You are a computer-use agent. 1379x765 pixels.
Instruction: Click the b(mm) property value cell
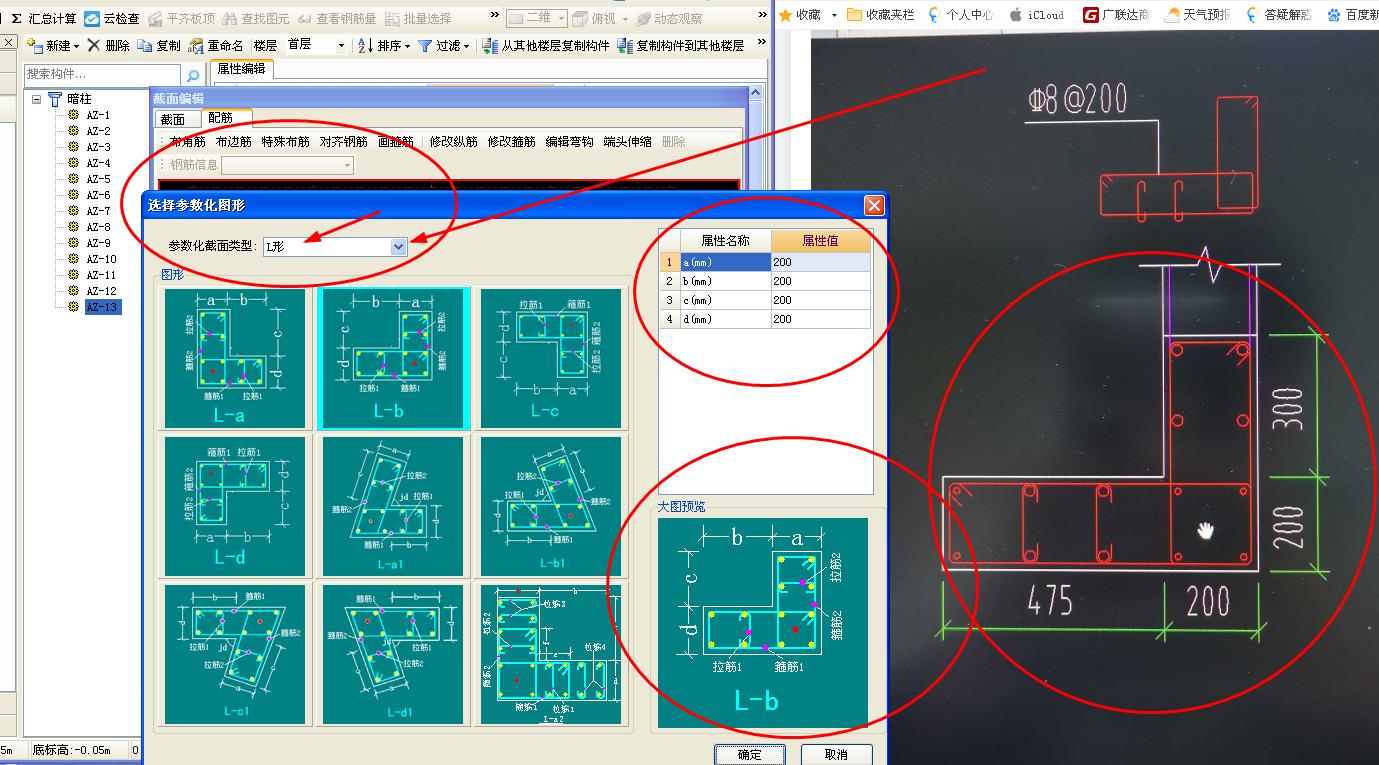(820, 281)
